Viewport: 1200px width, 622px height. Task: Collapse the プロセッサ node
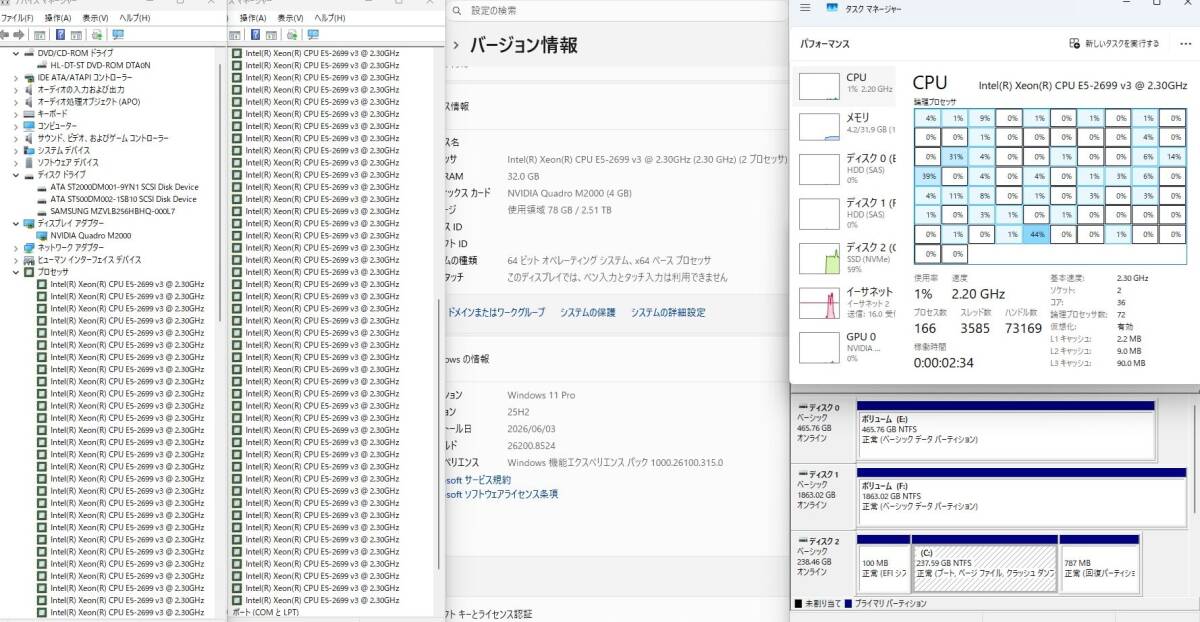pyautogui.click(x=16, y=272)
